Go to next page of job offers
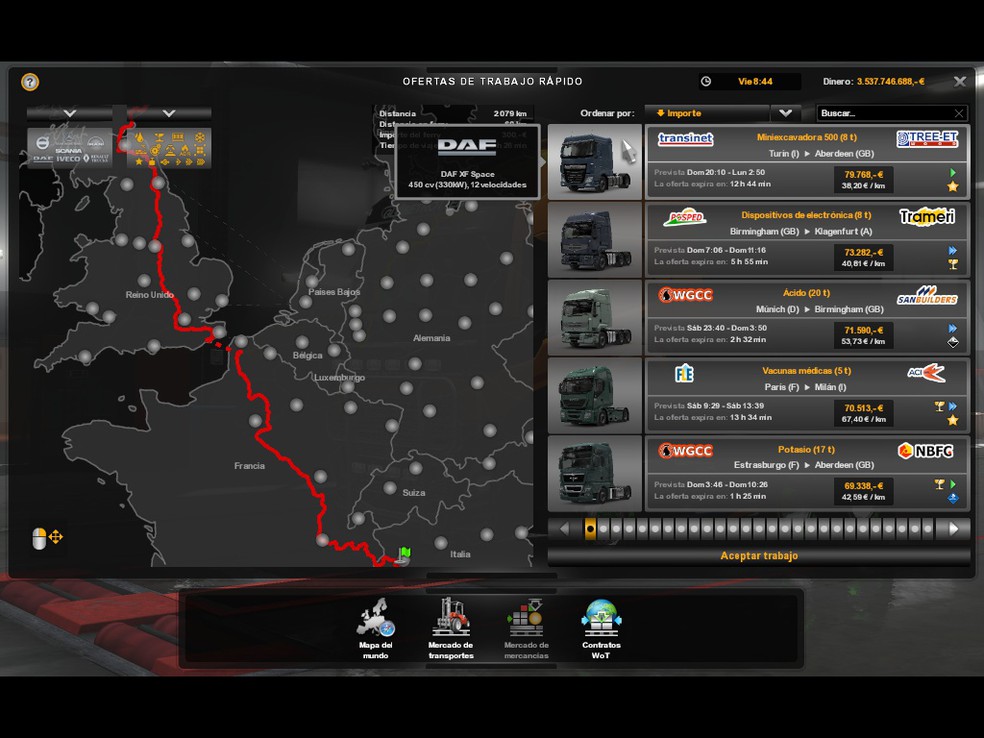Viewport: 984px width, 738px height. 953,529
